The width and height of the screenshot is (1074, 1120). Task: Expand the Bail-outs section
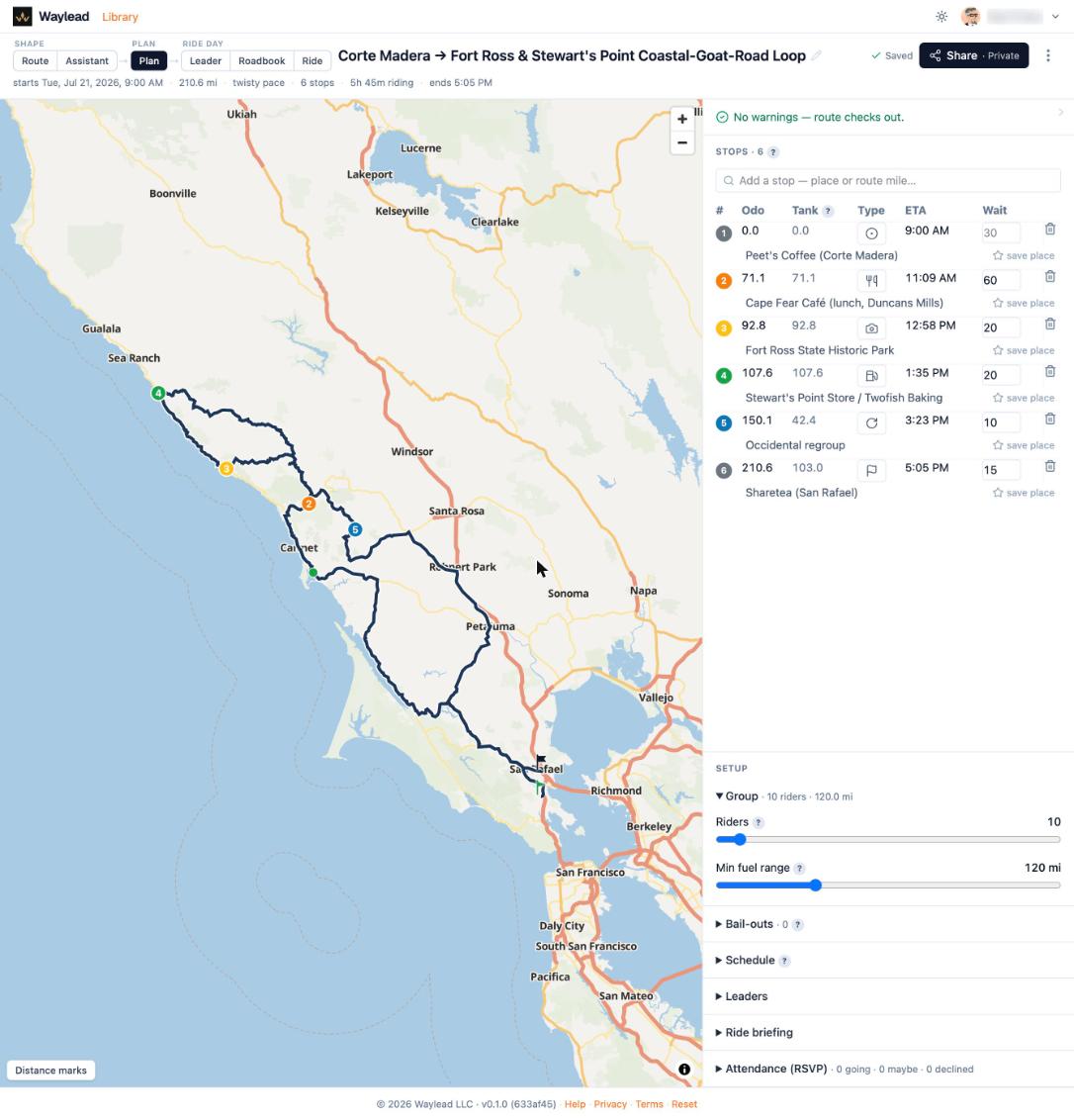point(749,924)
